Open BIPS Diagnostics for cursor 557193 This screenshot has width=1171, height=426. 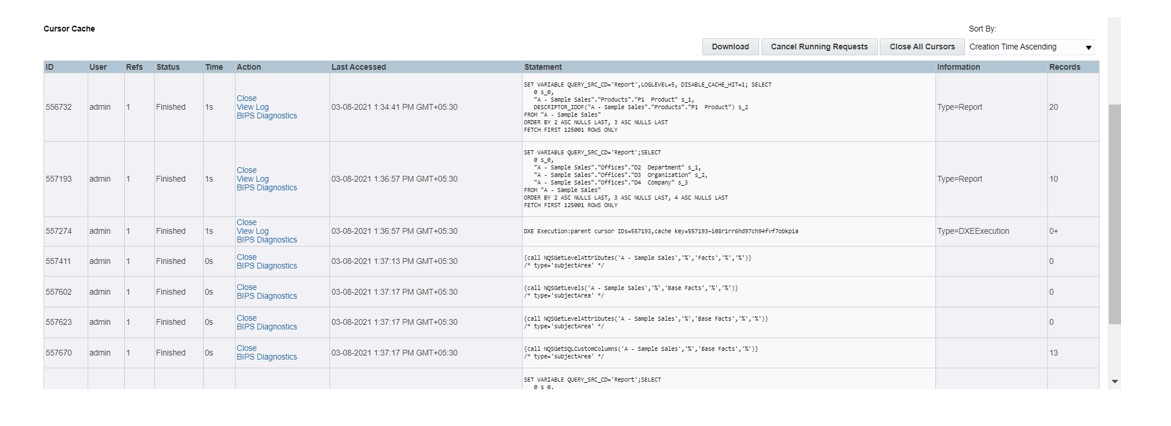[266, 188]
